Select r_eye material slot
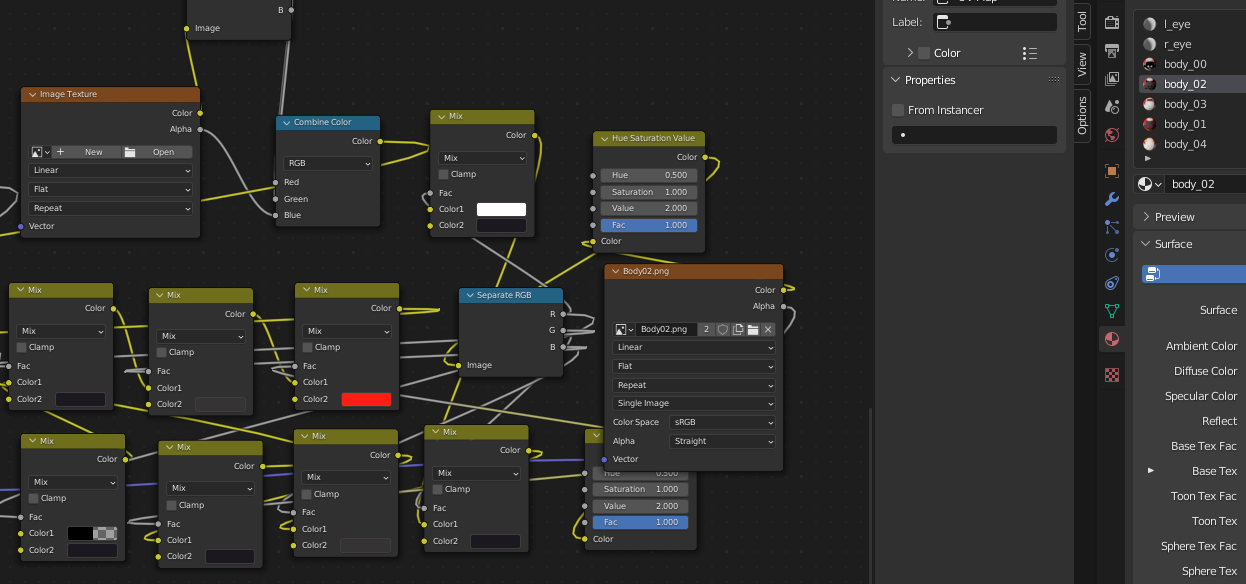Viewport: 1246px width, 584px height. coord(1192,44)
